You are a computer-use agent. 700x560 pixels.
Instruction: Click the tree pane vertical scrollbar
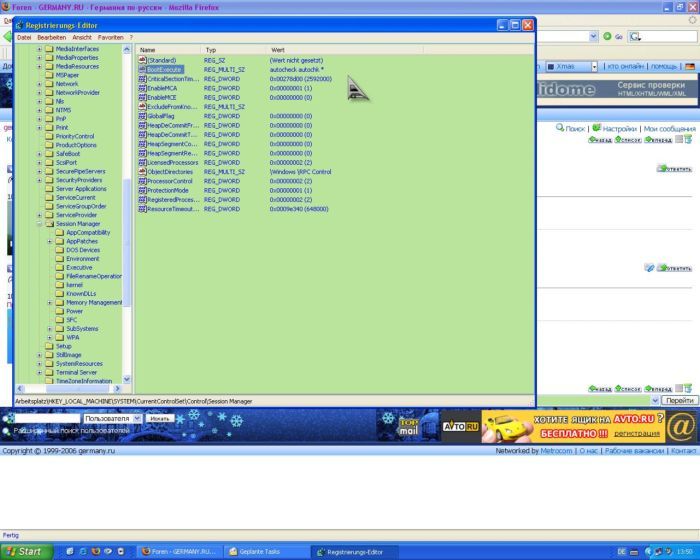(x=126, y=200)
